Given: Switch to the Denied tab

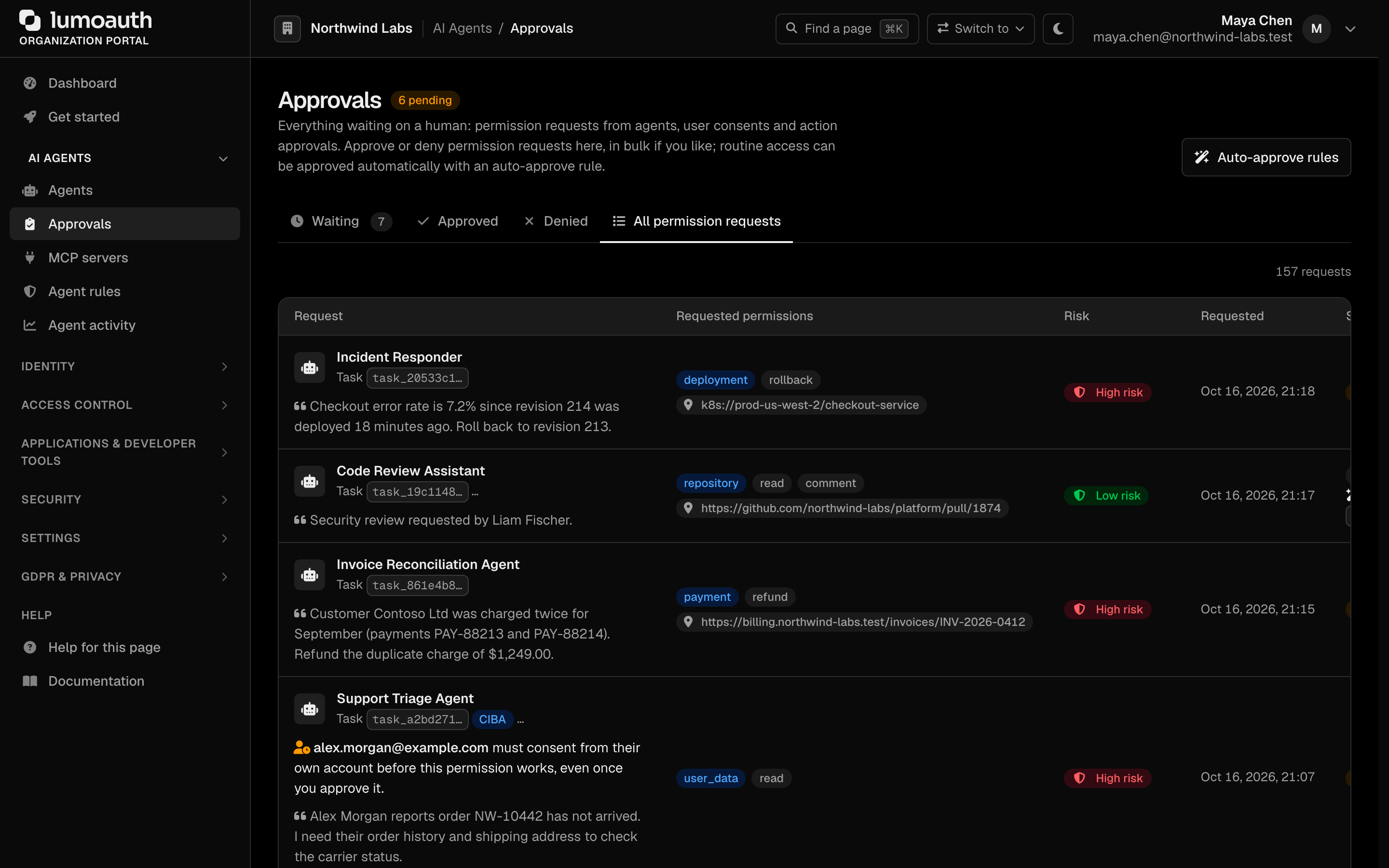Looking at the screenshot, I should (556, 221).
